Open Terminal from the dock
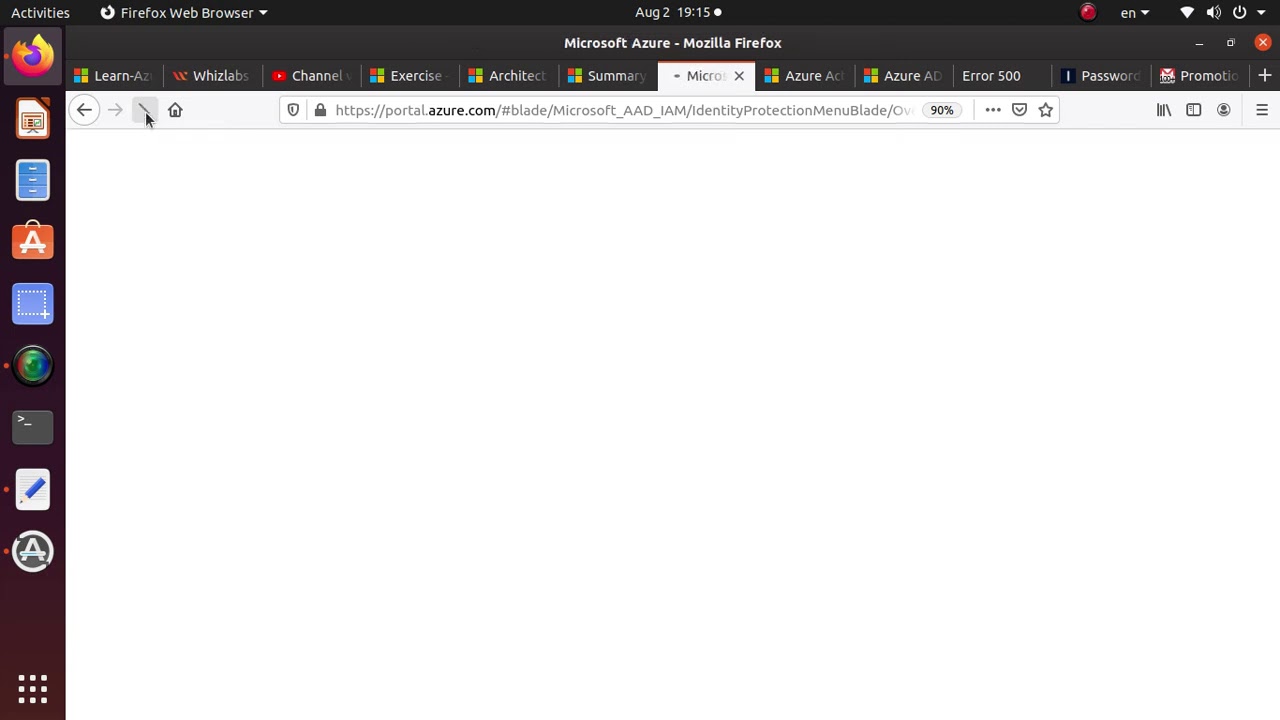Viewport: 1280px width, 720px height. point(33,427)
